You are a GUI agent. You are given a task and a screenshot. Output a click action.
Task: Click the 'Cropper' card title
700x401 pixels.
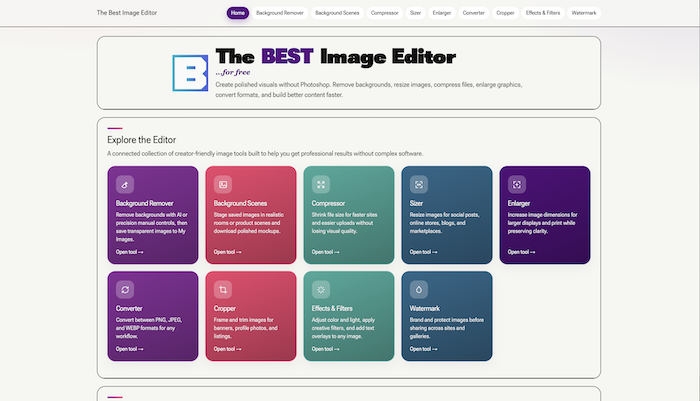coord(225,308)
